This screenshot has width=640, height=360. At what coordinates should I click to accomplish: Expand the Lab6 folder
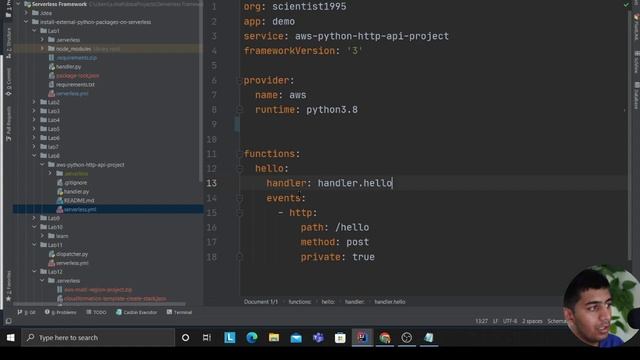(34, 138)
